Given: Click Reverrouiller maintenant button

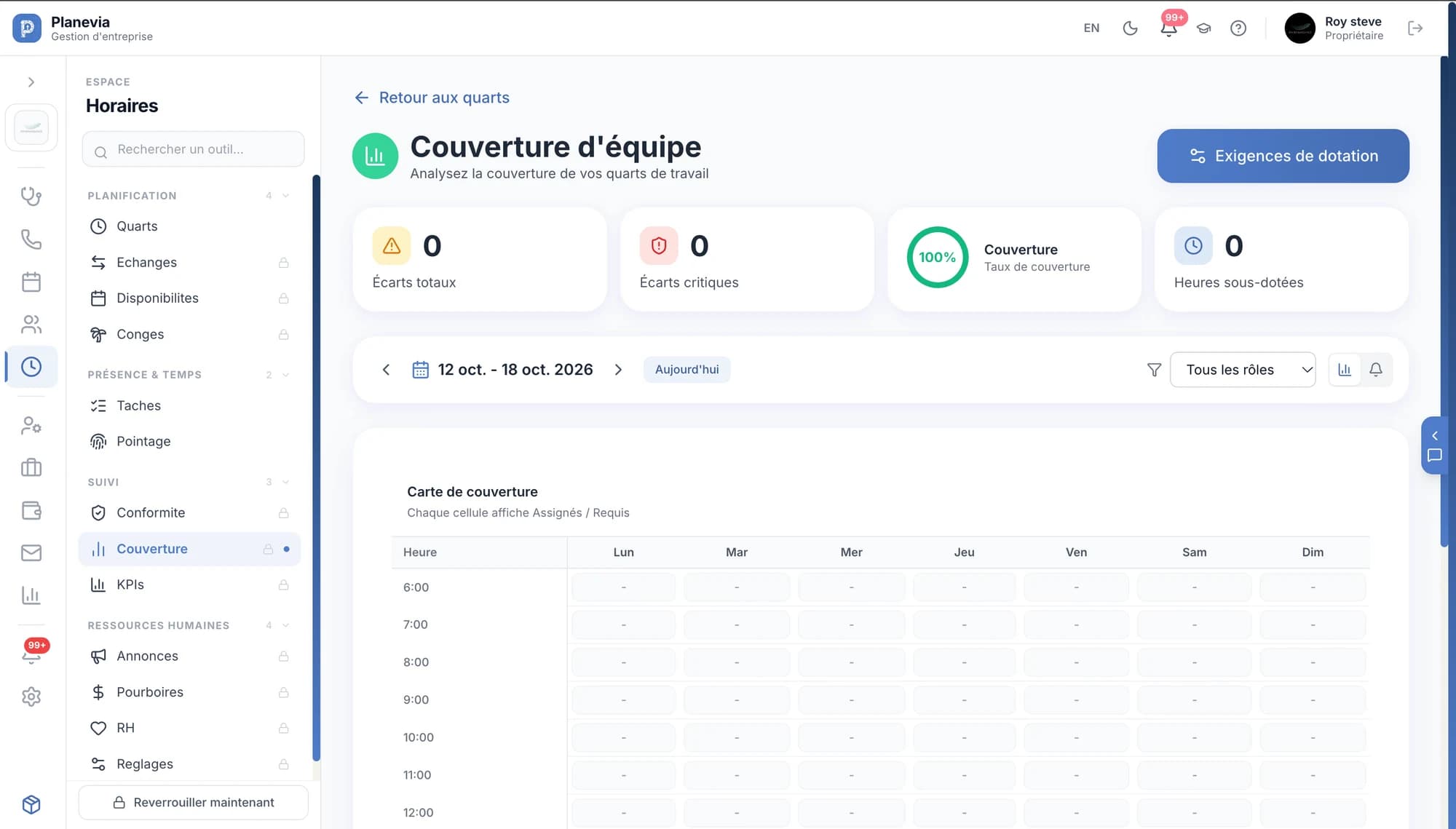Looking at the screenshot, I should (194, 802).
